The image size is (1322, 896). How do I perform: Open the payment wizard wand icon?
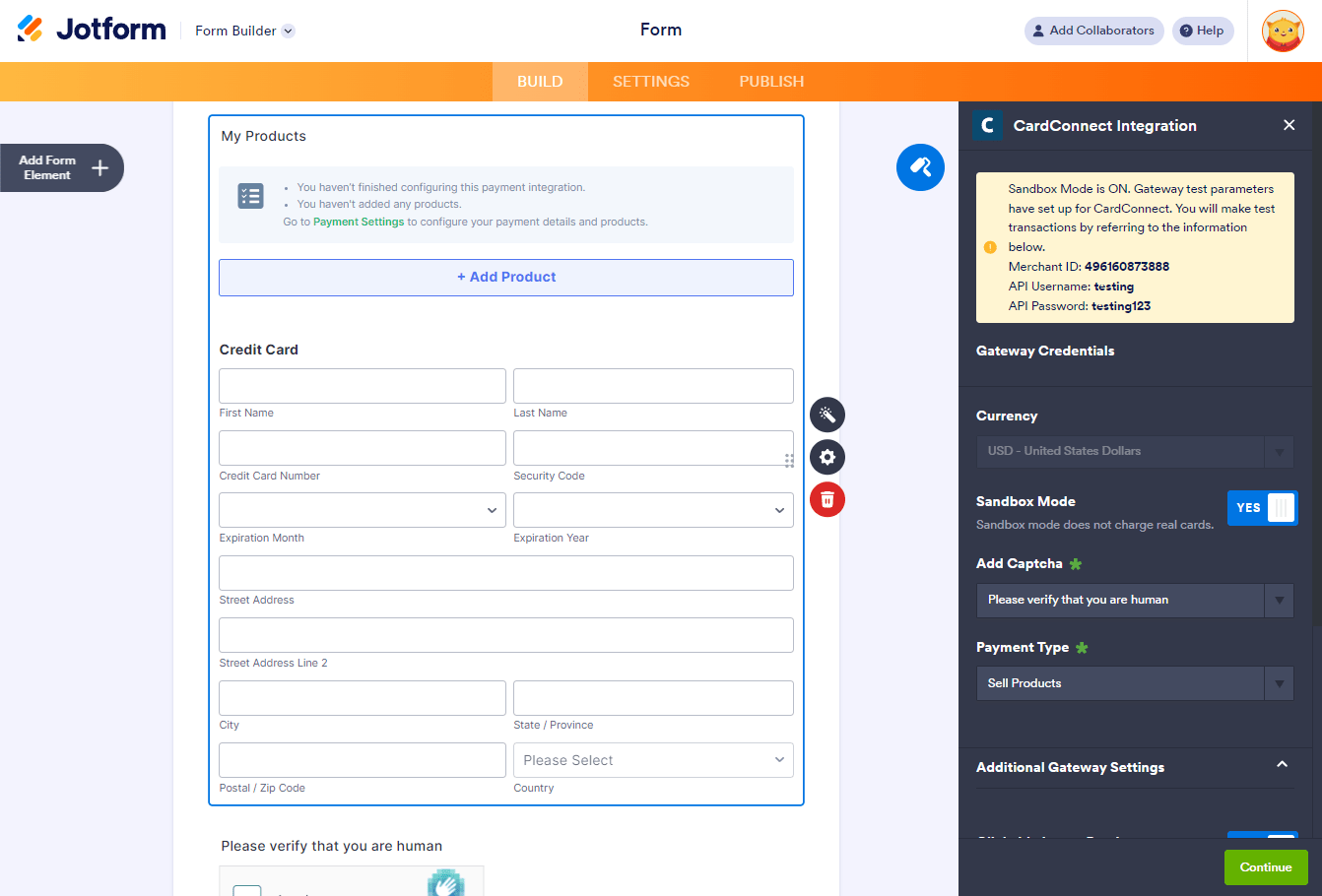click(827, 415)
